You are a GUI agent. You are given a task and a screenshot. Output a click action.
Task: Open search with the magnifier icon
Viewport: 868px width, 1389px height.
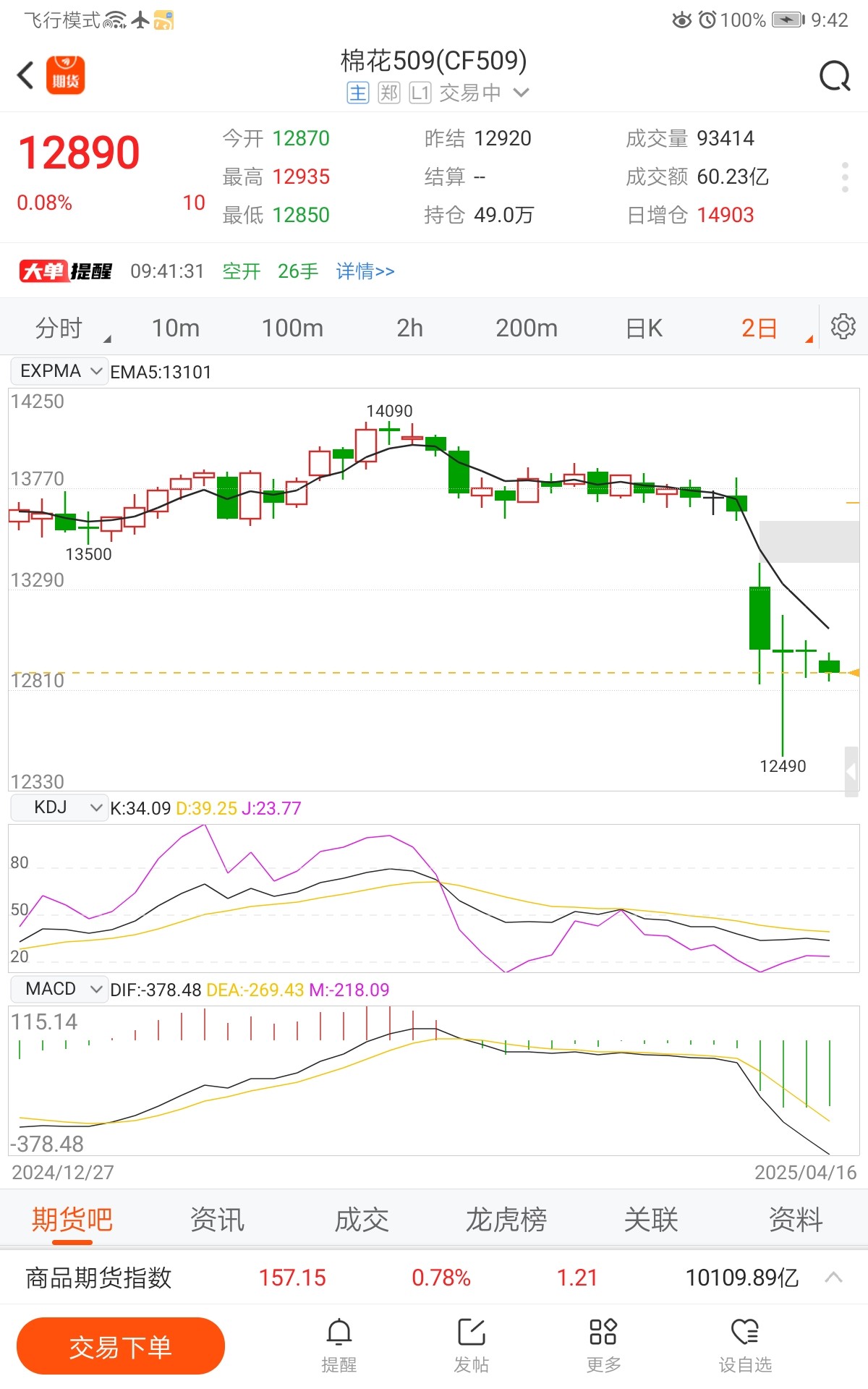pyautogui.click(x=835, y=75)
